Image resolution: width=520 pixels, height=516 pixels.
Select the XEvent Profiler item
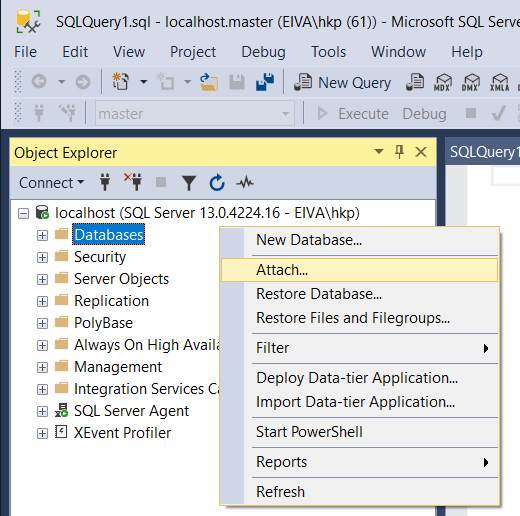point(122,433)
